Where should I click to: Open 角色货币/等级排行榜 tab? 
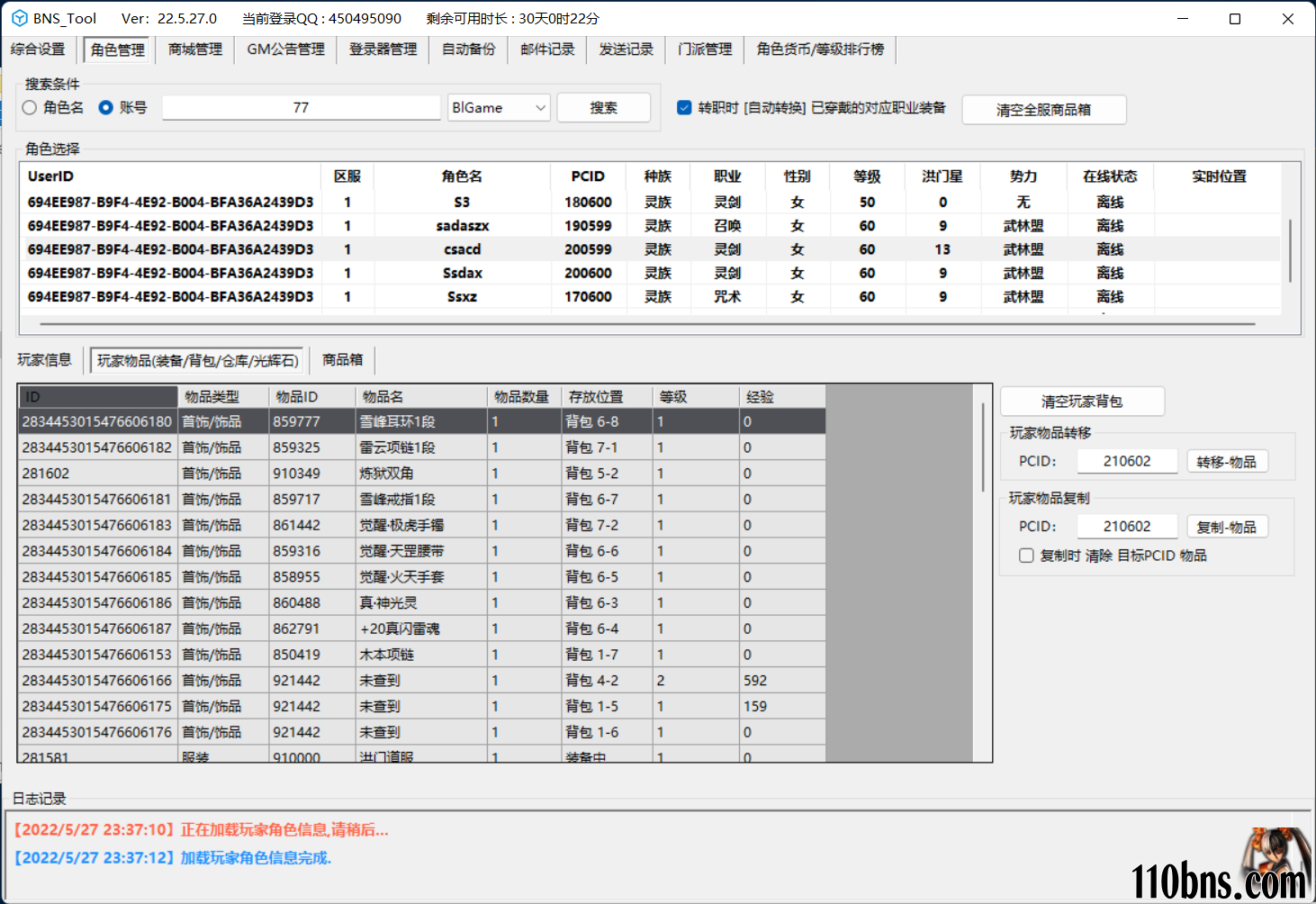[820, 50]
